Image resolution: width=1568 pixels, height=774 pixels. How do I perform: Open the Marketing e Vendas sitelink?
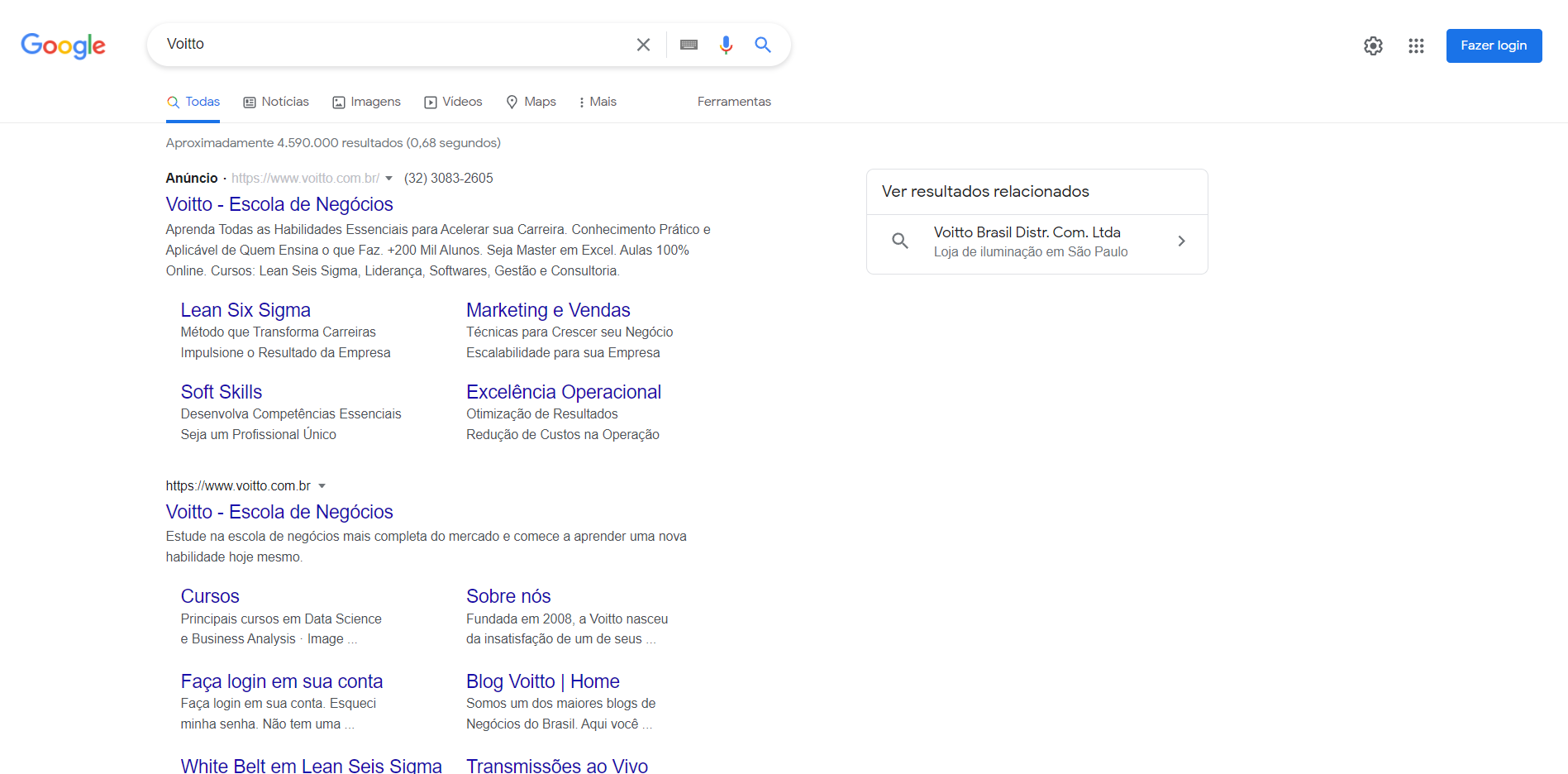pos(548,310)
